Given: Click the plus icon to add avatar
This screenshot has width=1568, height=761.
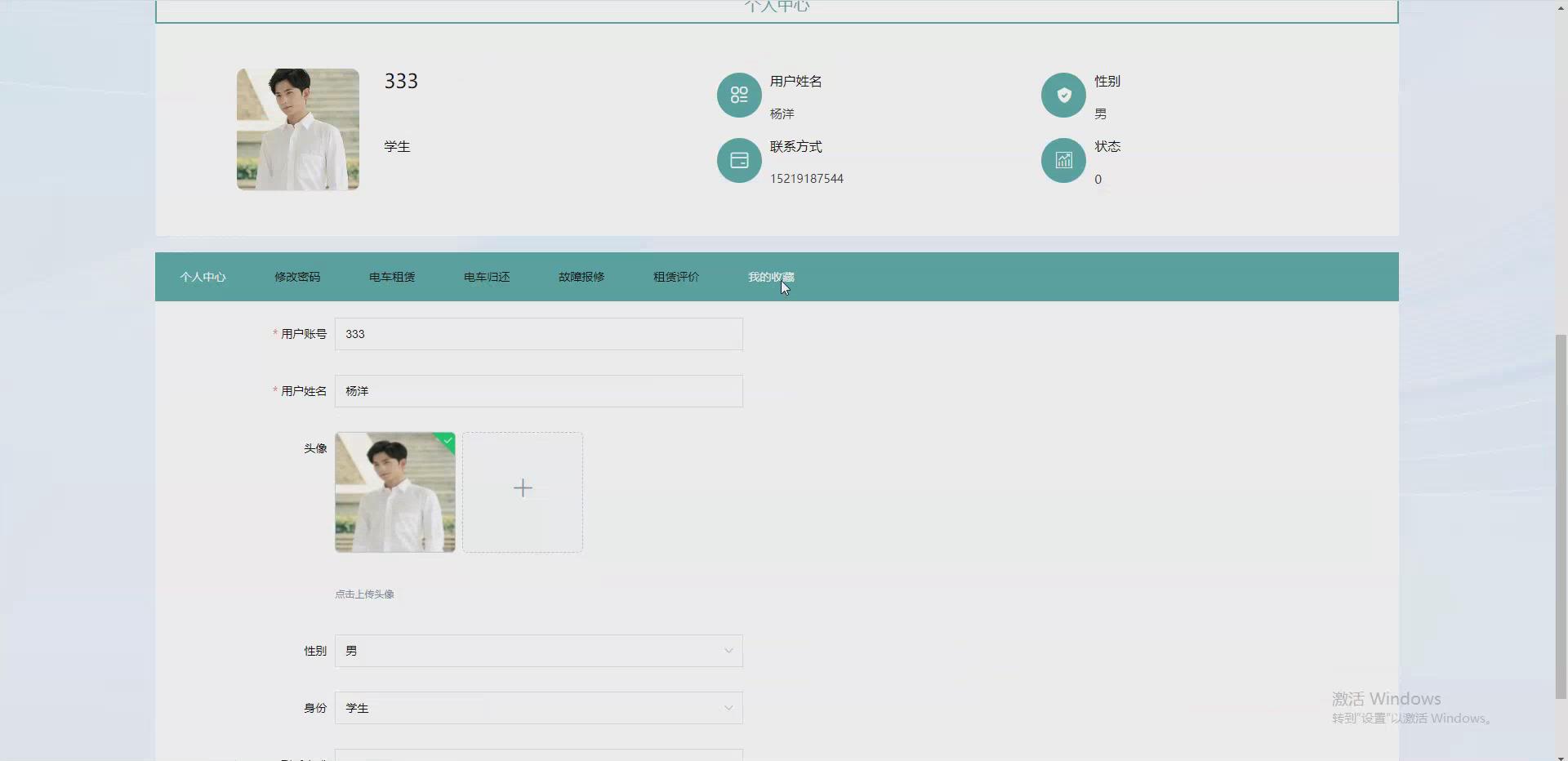Looking at the screenshot, I should (x=523, y=488).
